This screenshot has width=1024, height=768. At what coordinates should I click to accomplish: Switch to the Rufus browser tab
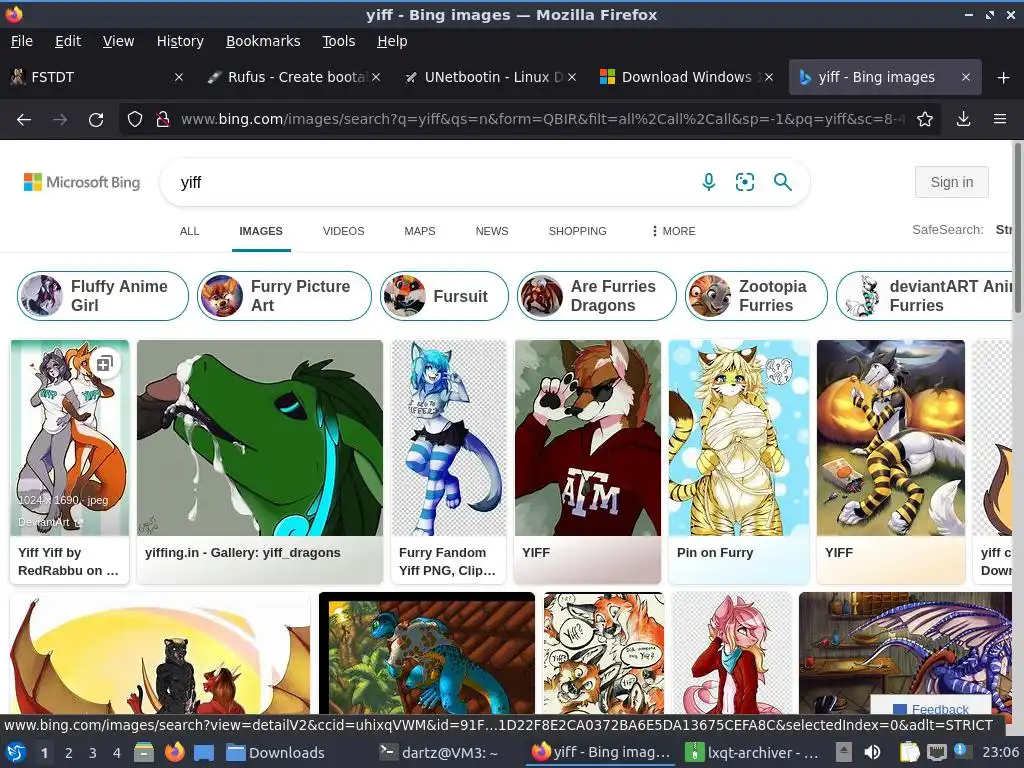(294, 77)
